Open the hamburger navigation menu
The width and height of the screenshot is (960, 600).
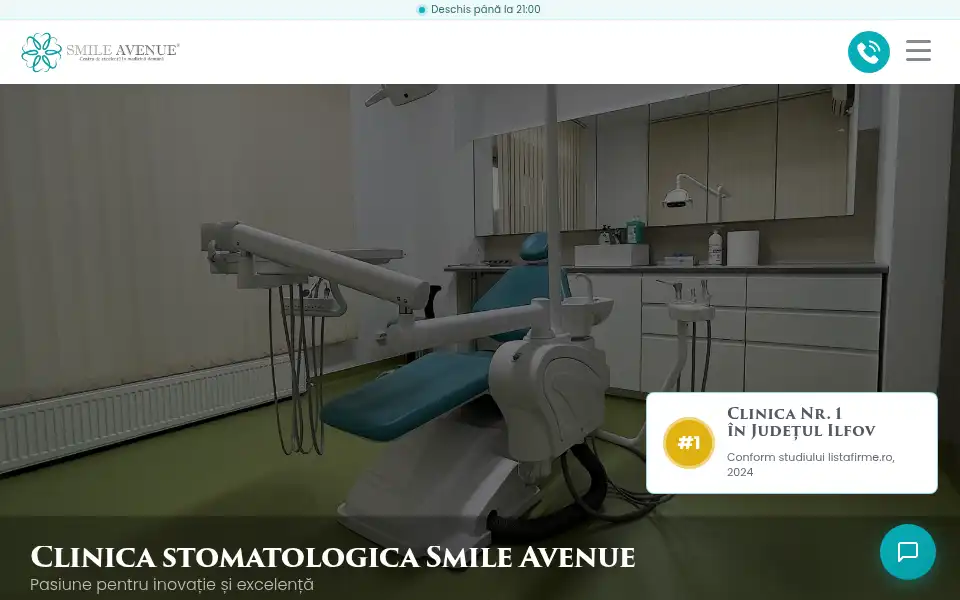tap(918, 51)
